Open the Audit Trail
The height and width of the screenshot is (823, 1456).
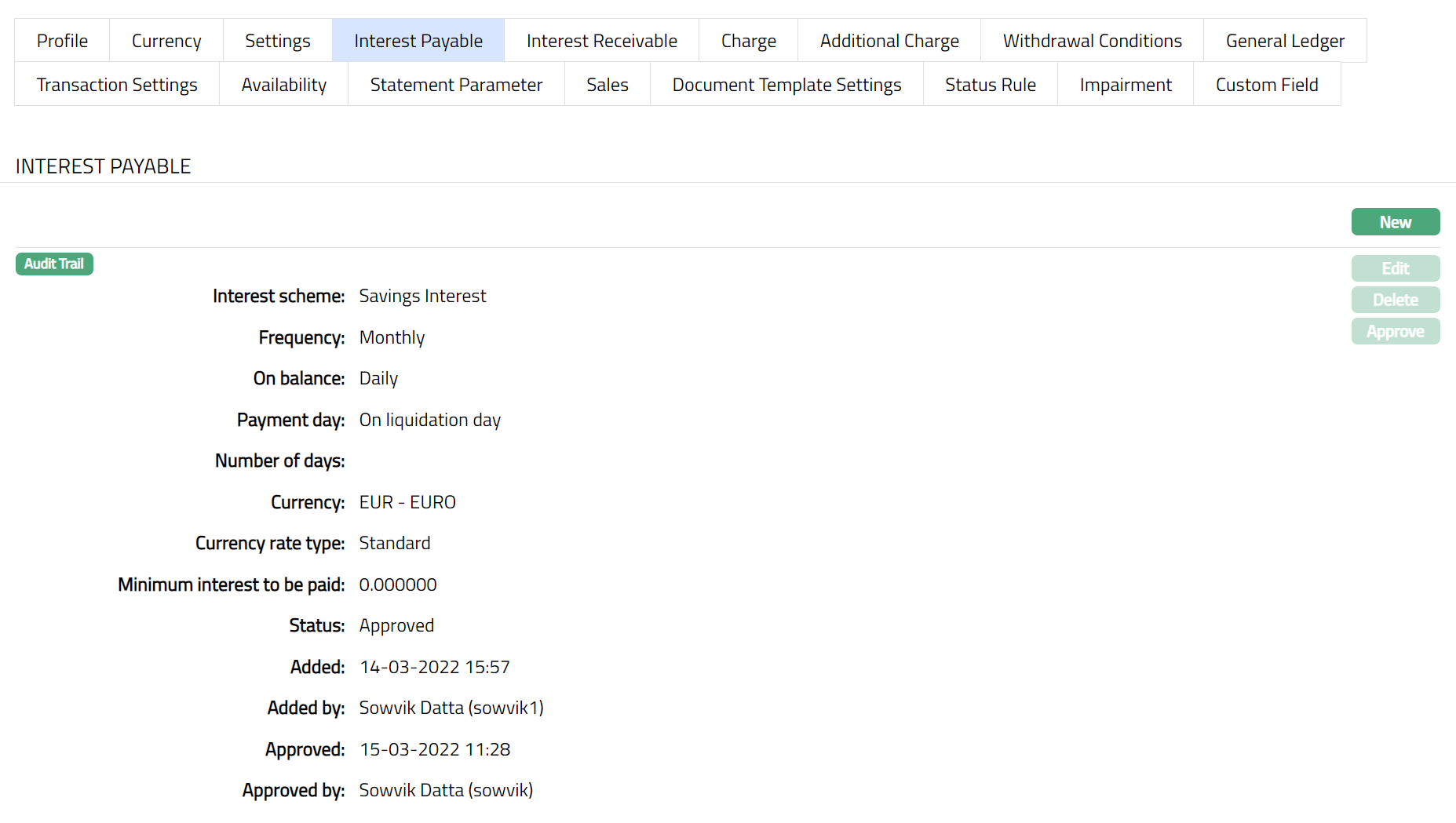tap(54, 264)
